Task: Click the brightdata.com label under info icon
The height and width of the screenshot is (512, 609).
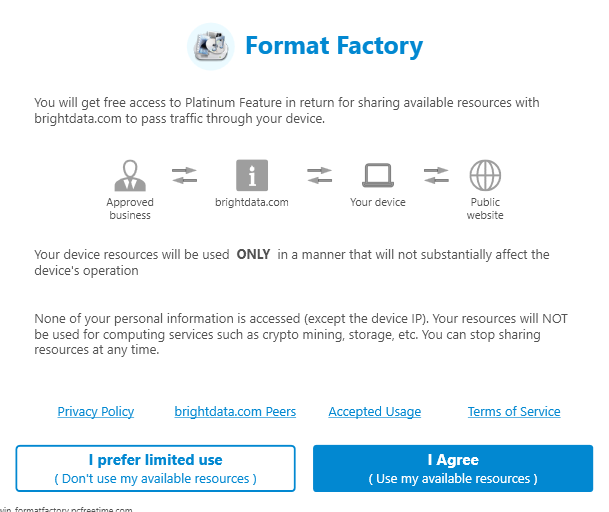Action: point(252,202)
